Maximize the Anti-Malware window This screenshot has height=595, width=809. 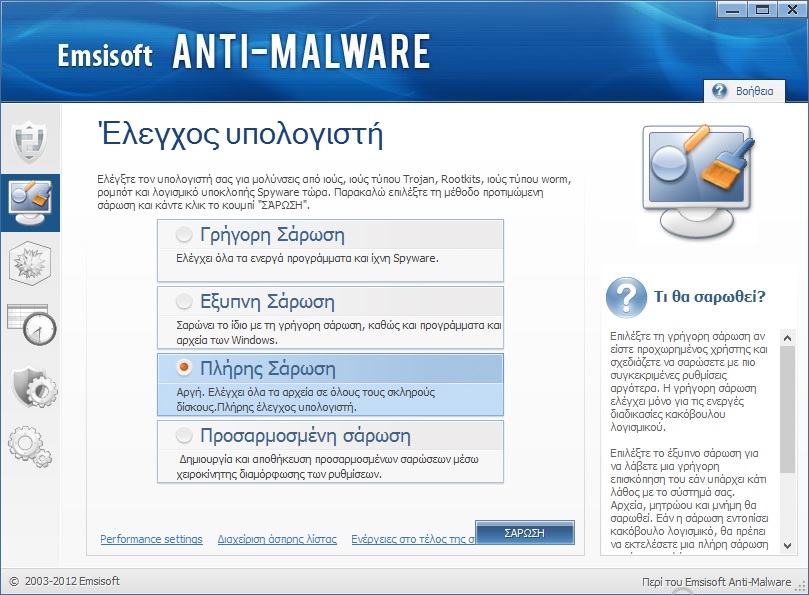coord(762,9)
